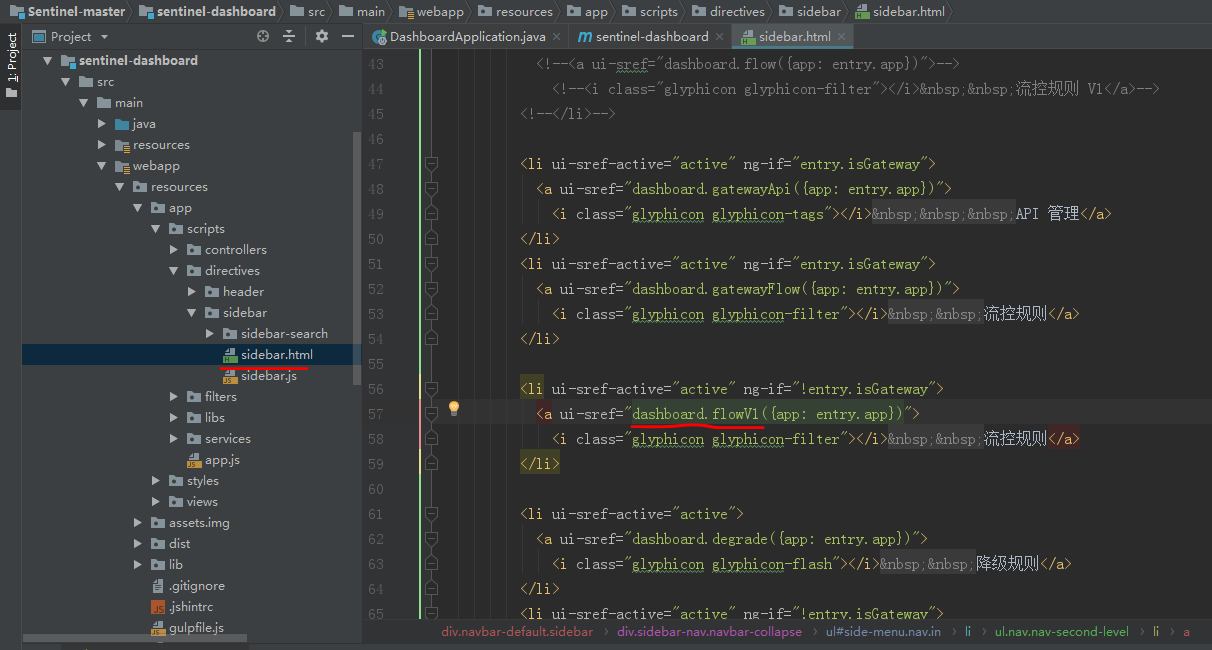
Task: Click the Project panel vertical scrollbar
Action: [357, 258]
